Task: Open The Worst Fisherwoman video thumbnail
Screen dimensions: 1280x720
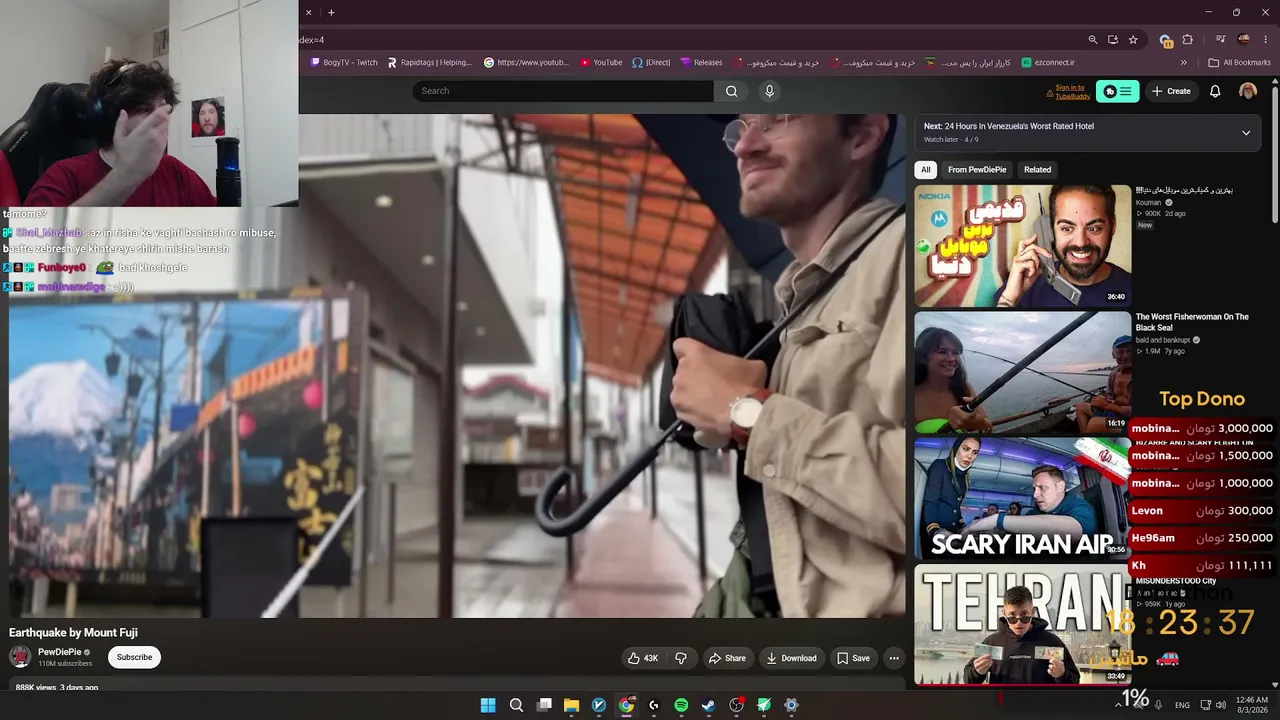Action: click(1022, 372)
